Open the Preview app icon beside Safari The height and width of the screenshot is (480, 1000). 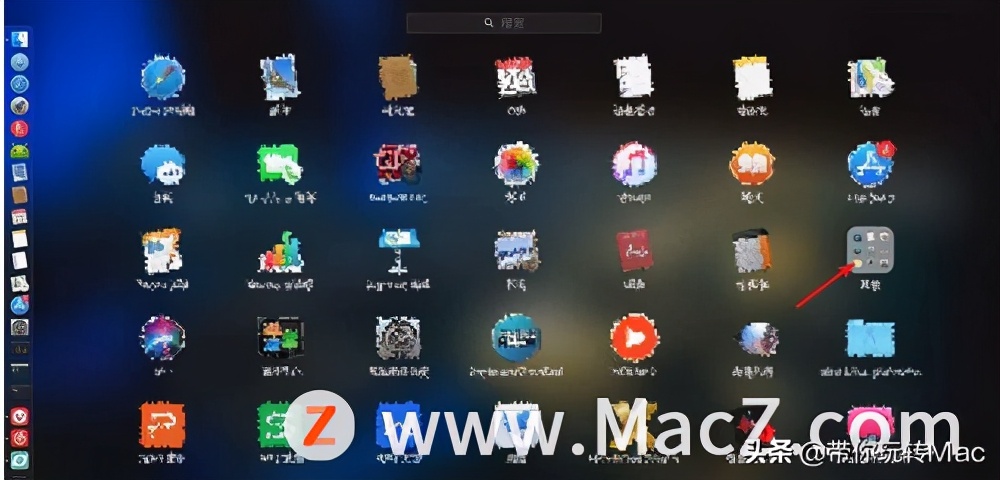pyautogui.click(x=280, y=77)
